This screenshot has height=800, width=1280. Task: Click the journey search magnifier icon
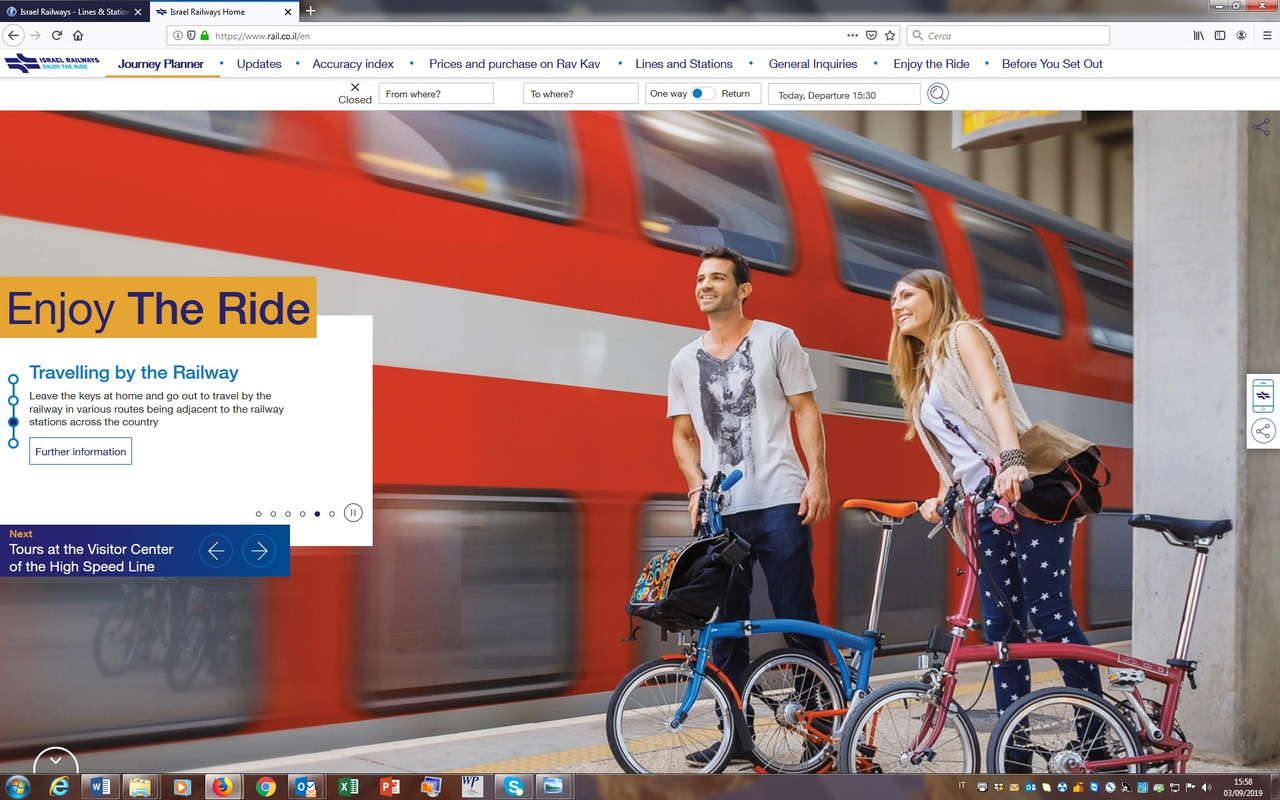[x=938, y=94]
